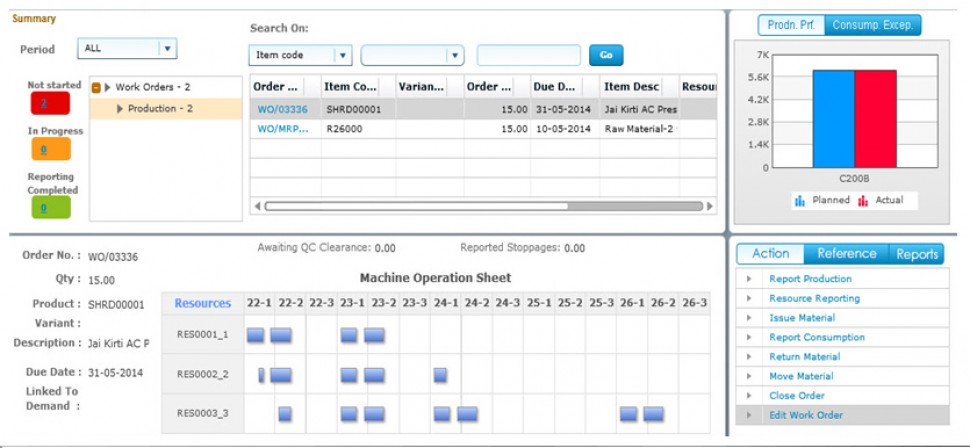The width and height of the screenshot is (970, 448).
Task: Click the green Reporting Completed badge
Action: 43,207
